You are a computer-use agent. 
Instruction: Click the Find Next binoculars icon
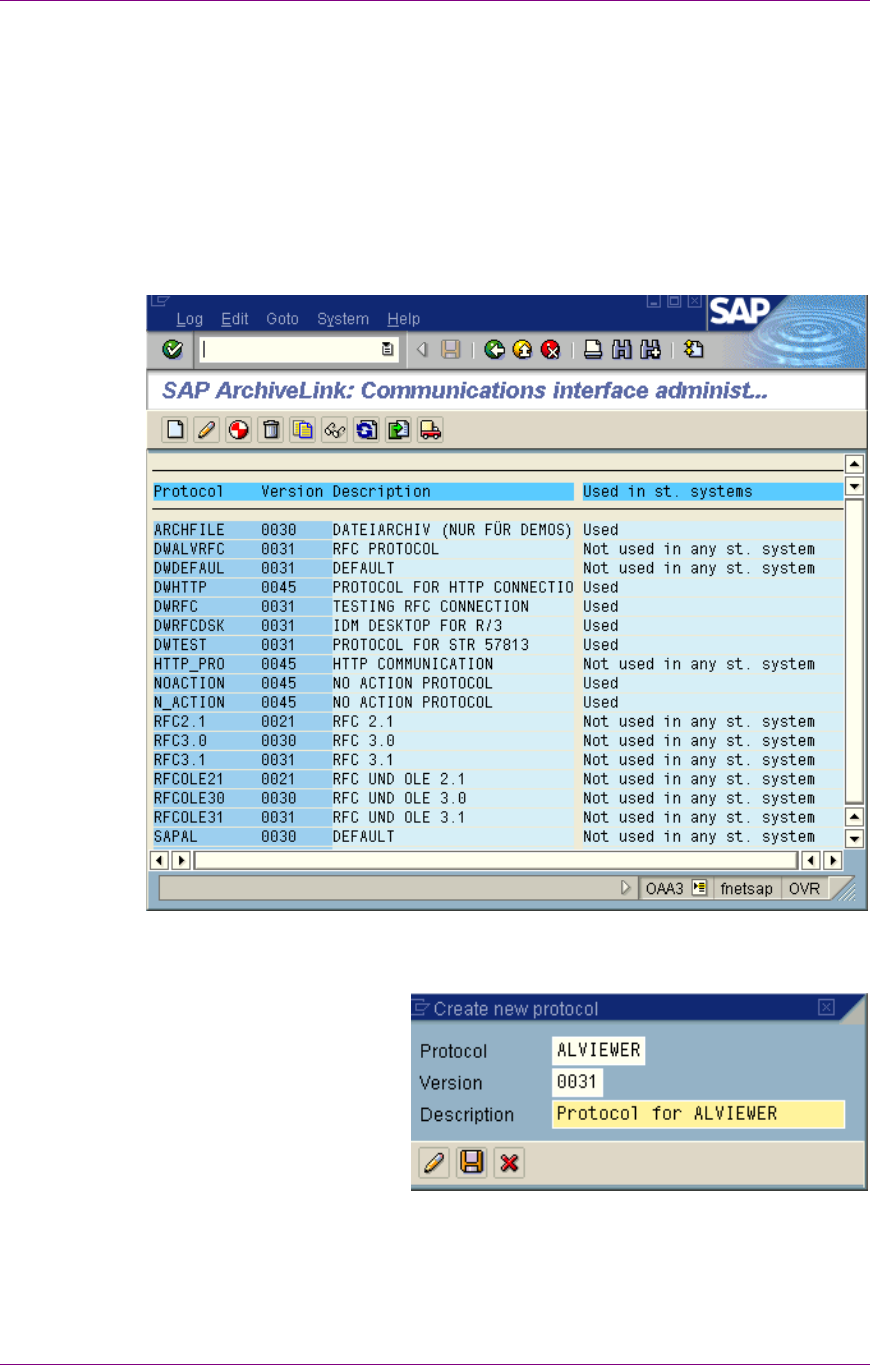[651, 350]
